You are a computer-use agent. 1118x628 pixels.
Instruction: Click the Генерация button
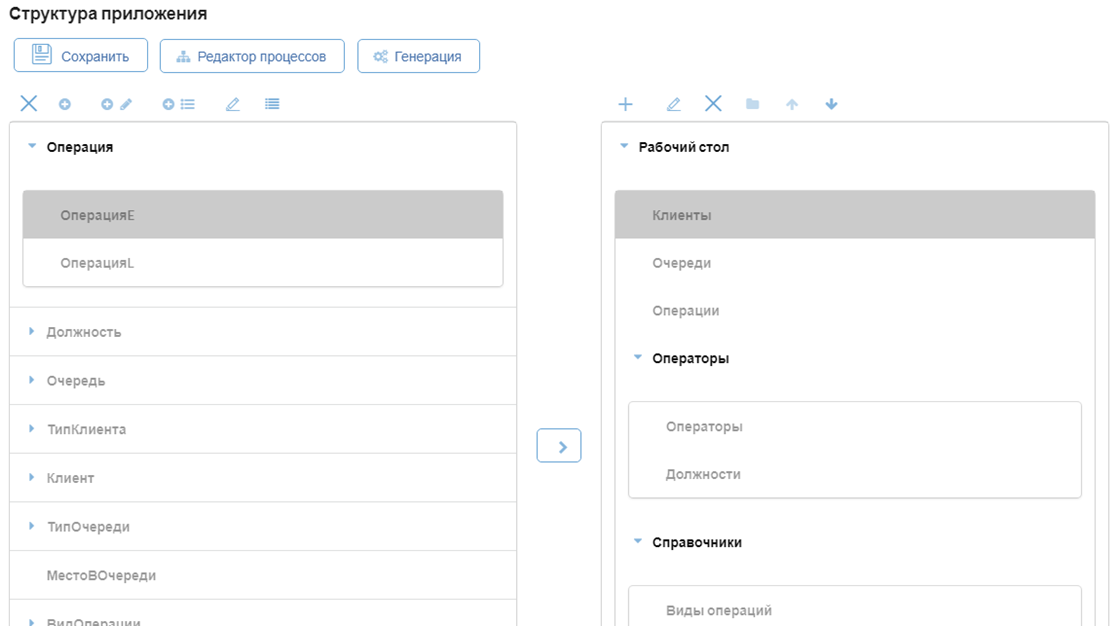[419, 56]
